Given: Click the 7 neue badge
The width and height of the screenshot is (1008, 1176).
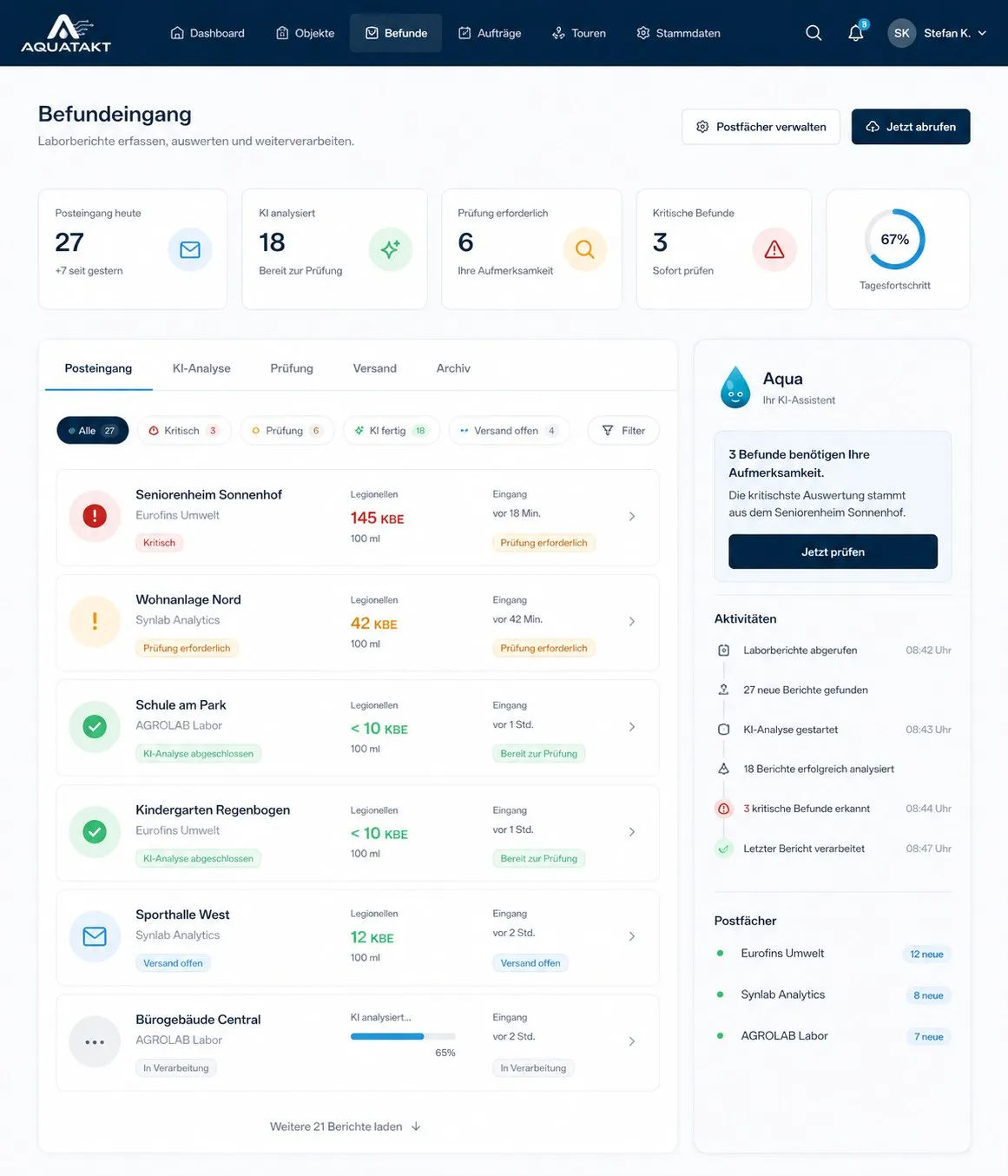Looking at the screenshot, I should 928,1037.
